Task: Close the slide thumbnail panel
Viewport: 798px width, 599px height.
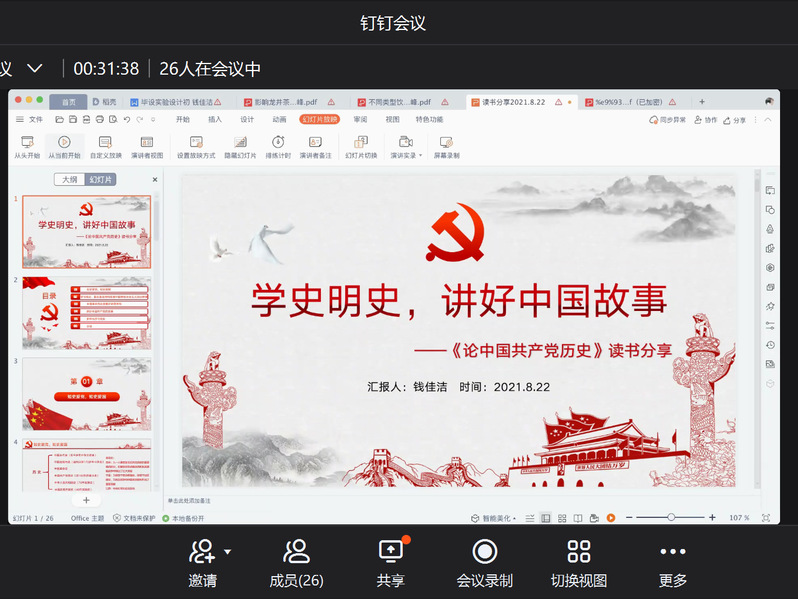Action: [155, 180]
